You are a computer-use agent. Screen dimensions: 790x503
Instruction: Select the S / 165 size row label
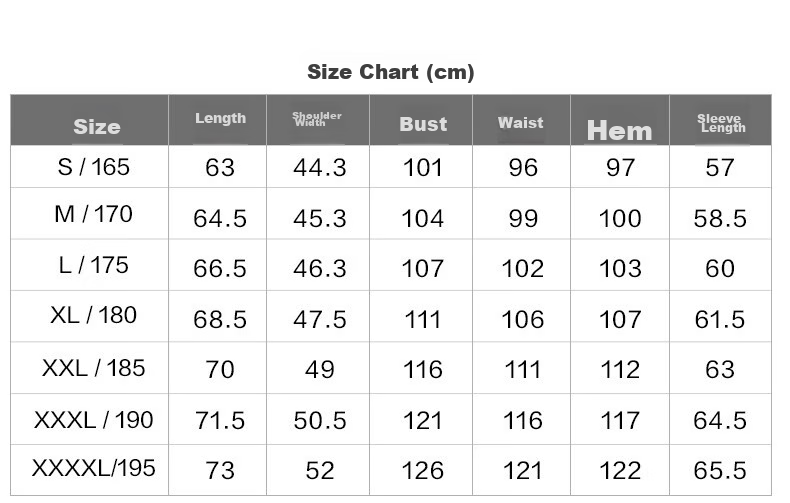point(94,167)
